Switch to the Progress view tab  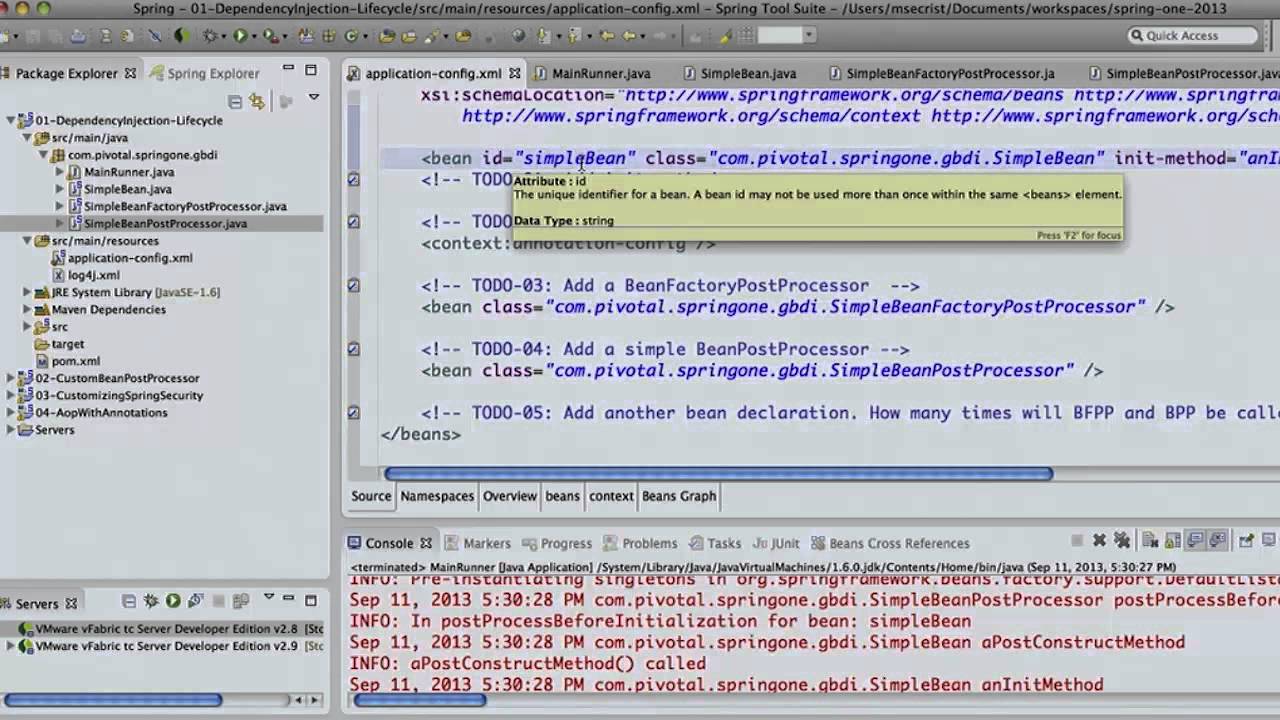point(557,543)
